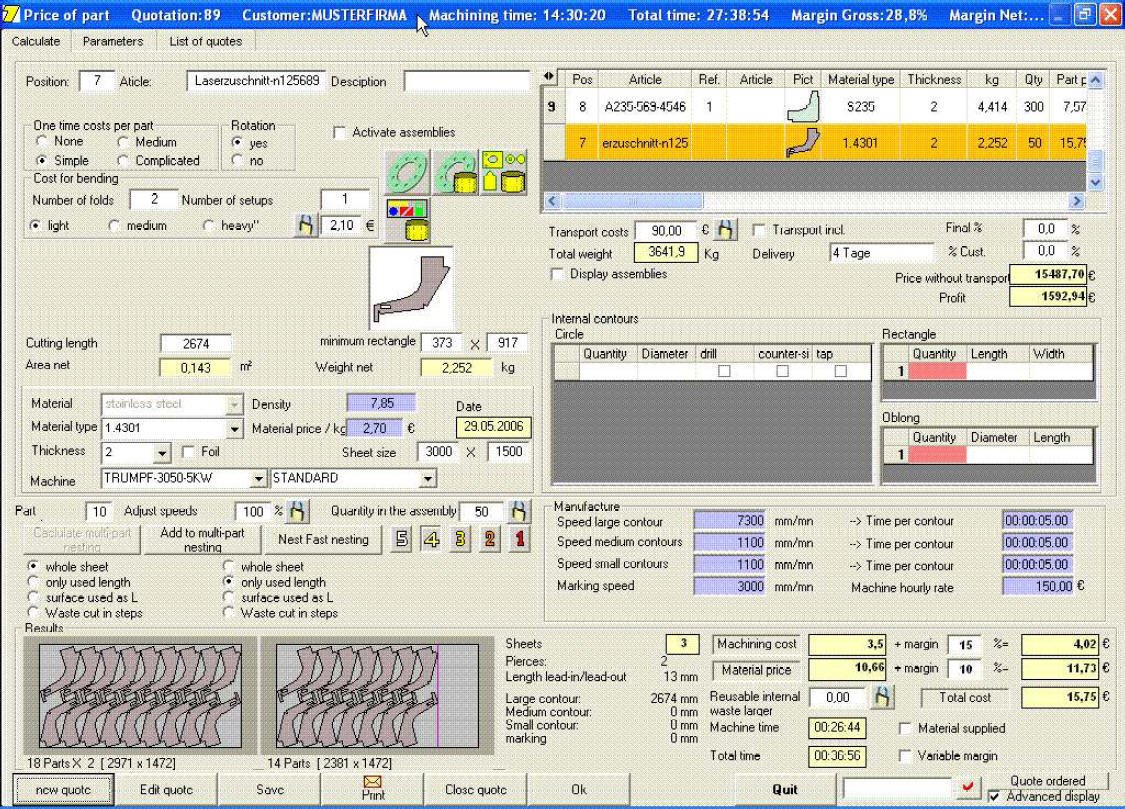Click the save icon beside Reusable internal waste

point(882,696)
